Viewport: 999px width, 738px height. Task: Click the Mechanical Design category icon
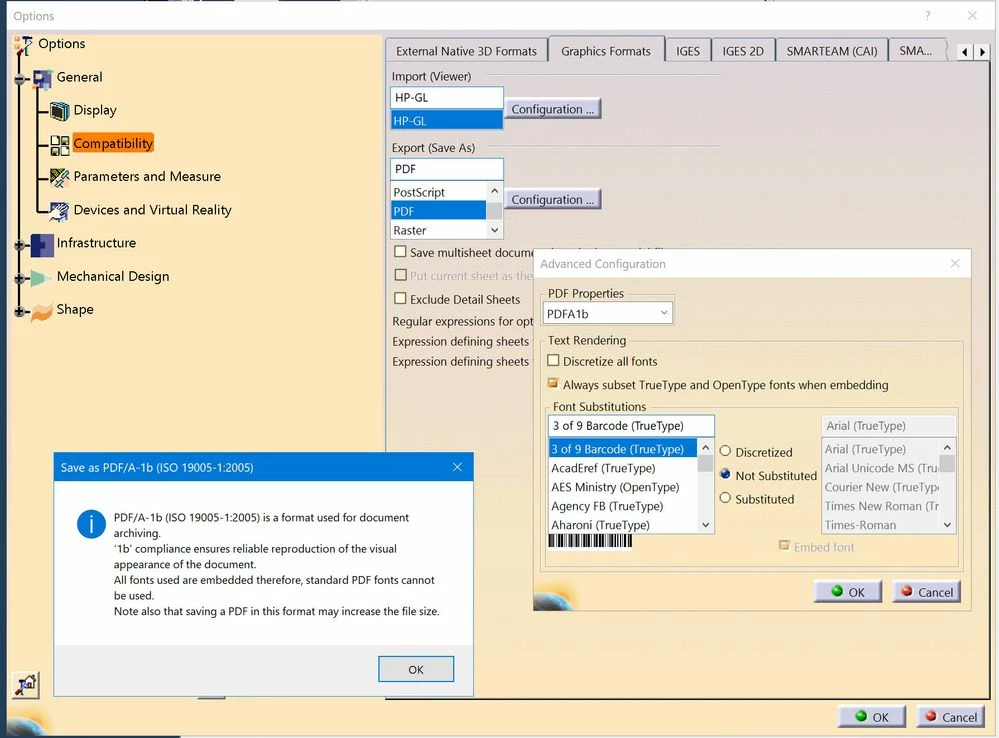click(x=41, y=278)
